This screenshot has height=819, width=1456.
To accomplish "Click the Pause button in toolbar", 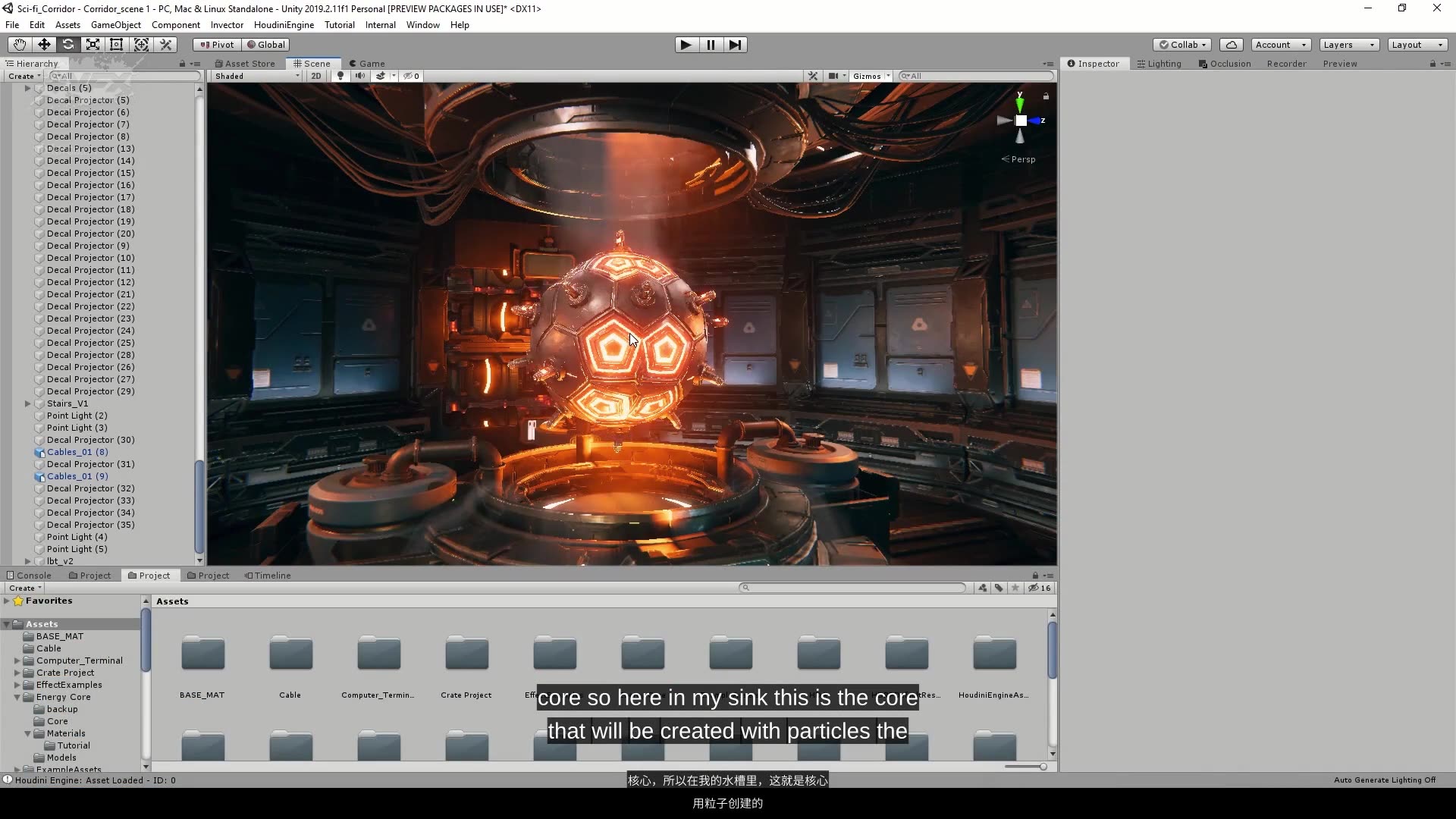I will 710,44.
